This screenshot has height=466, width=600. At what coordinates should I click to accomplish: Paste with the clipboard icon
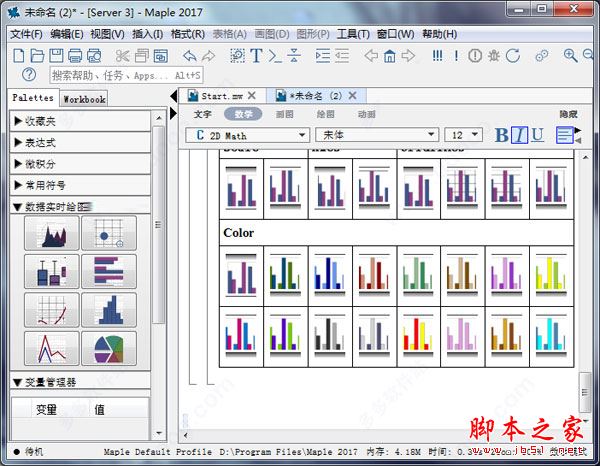tap(161, 56)
